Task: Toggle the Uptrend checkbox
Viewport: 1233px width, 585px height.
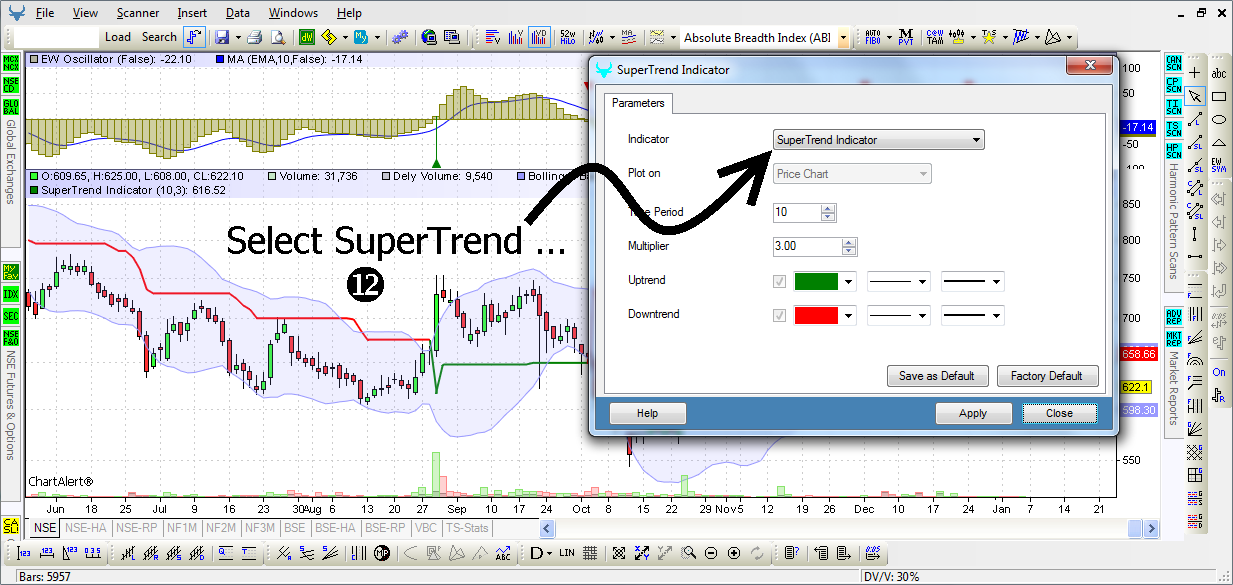Action: pyautogui.click(x=780, y=281)
